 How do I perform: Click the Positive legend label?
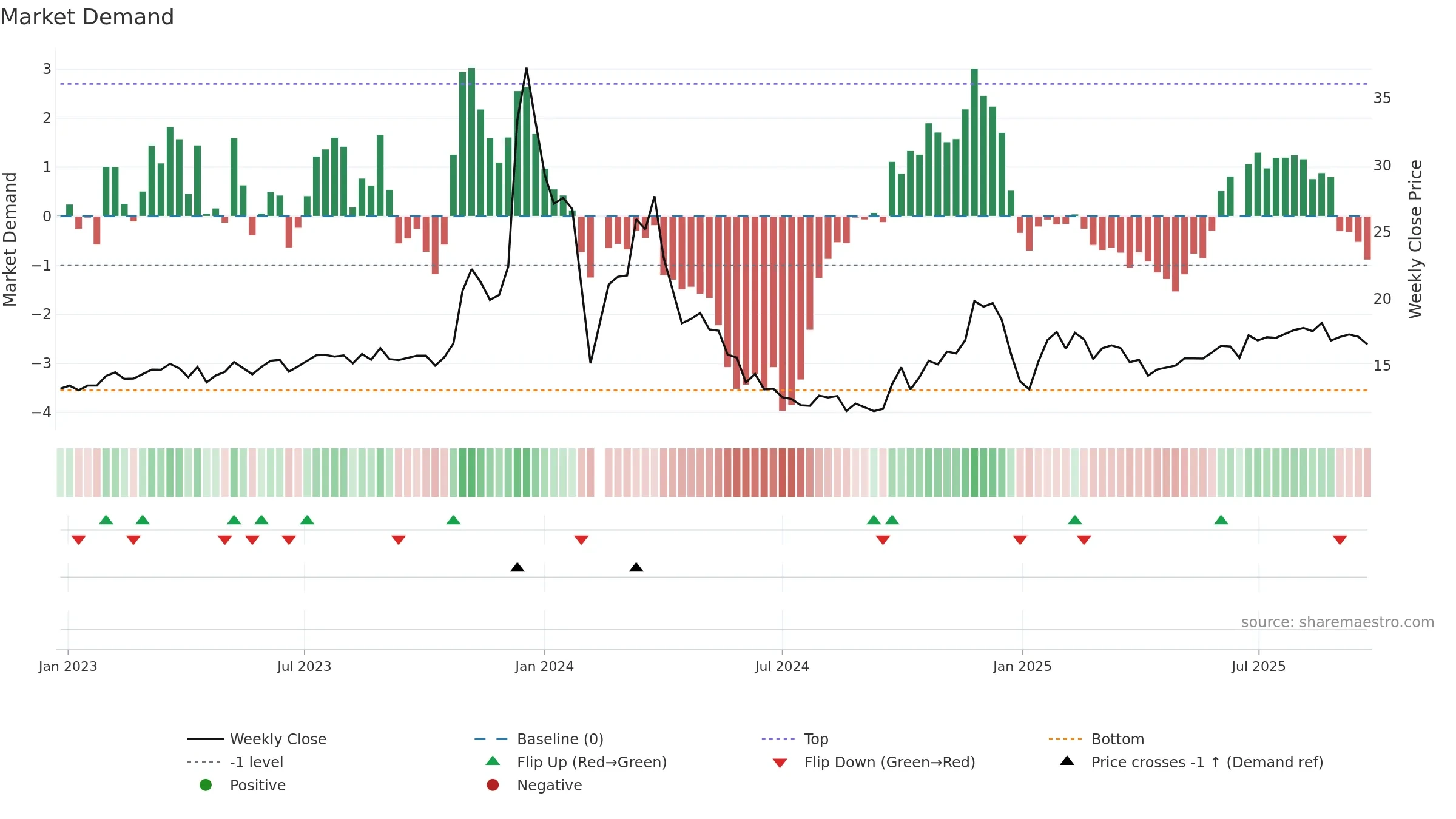tap(257, 785)
